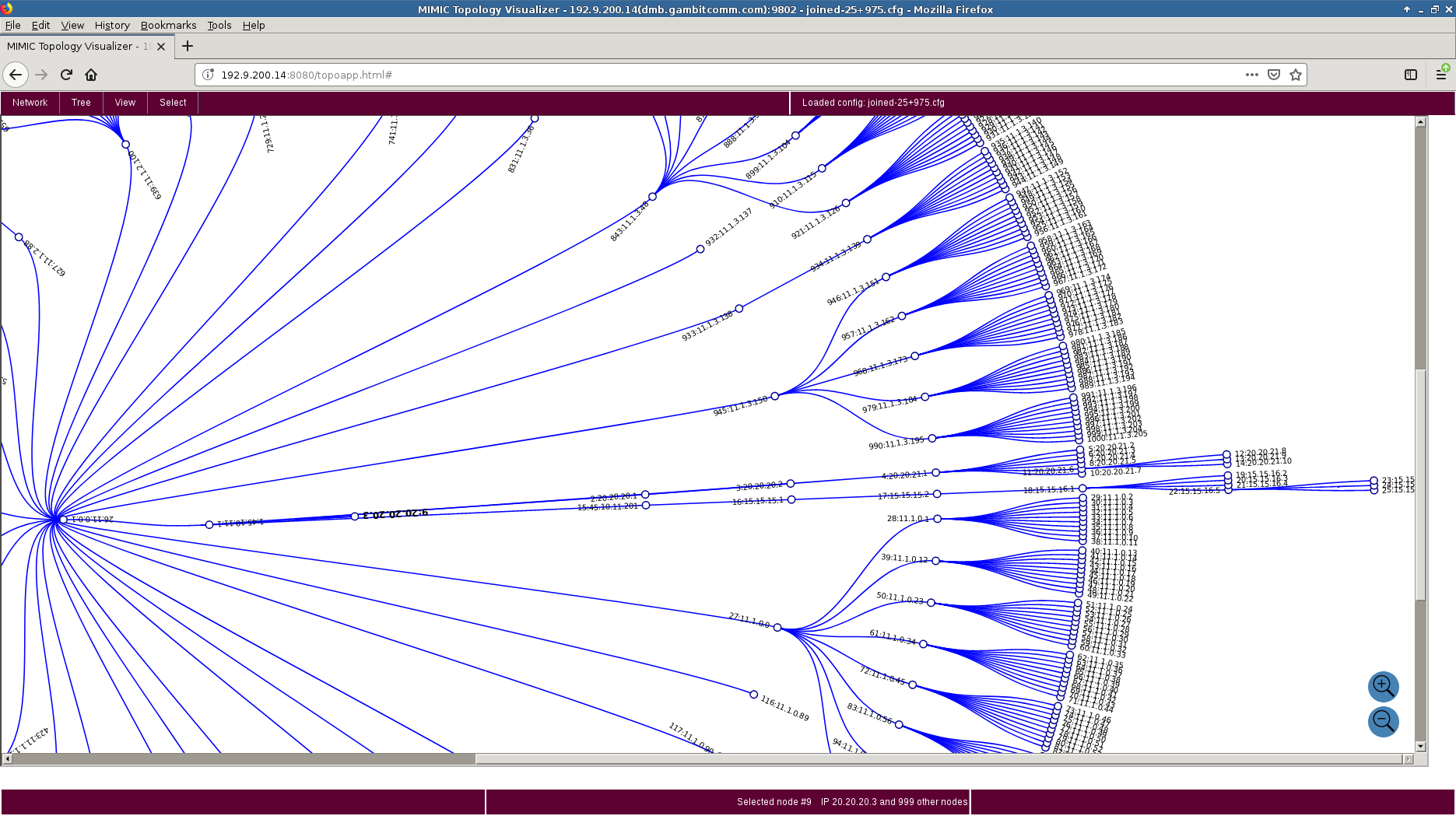
Task: Reload the current page
Action: [66, 75]
